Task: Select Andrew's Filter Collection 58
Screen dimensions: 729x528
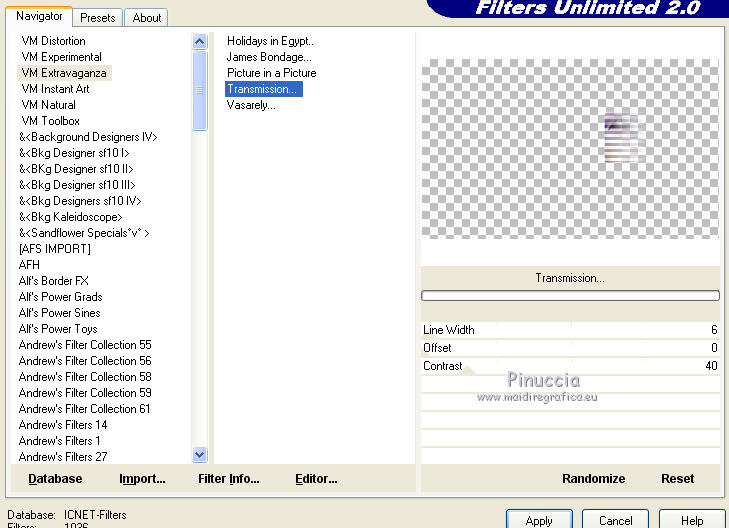Action: 85,377
